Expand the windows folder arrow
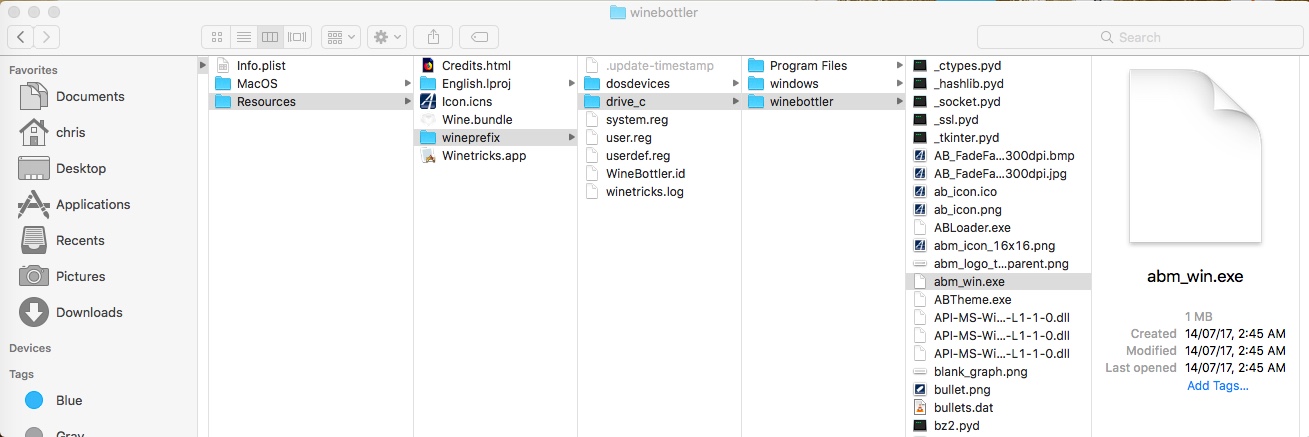Screen dimensions: 1309x437 pyautogui.click(x=899, y=83)
